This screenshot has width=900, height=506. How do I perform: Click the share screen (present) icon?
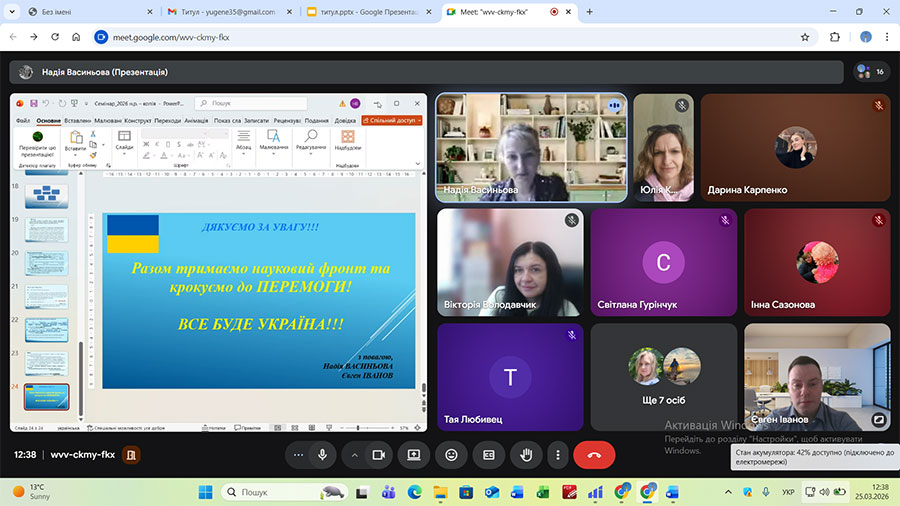coord(413,454)
